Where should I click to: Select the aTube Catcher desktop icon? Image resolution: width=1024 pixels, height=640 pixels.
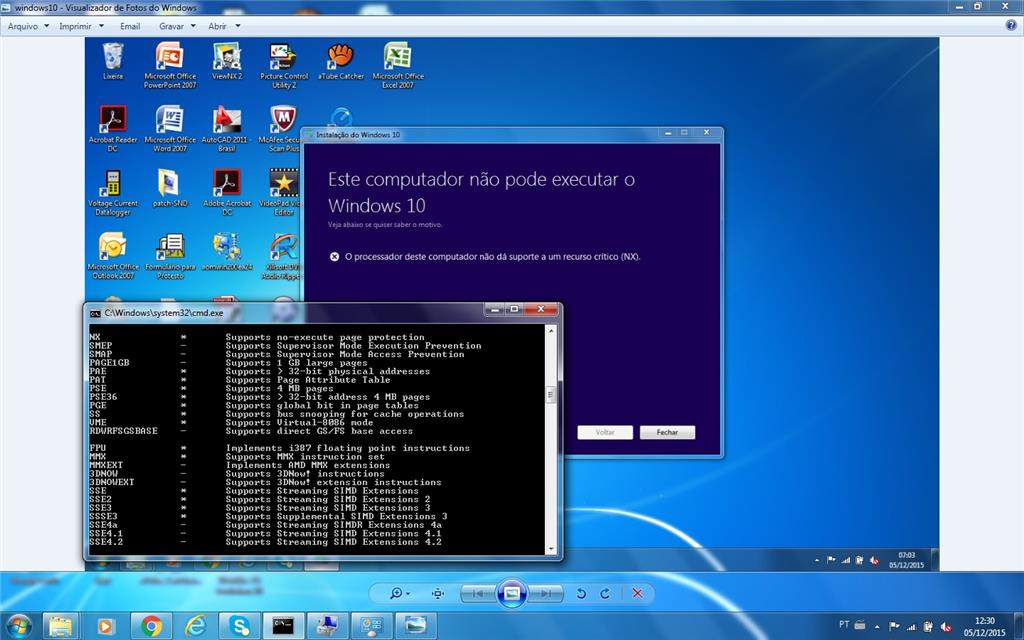tap(341, 61)
